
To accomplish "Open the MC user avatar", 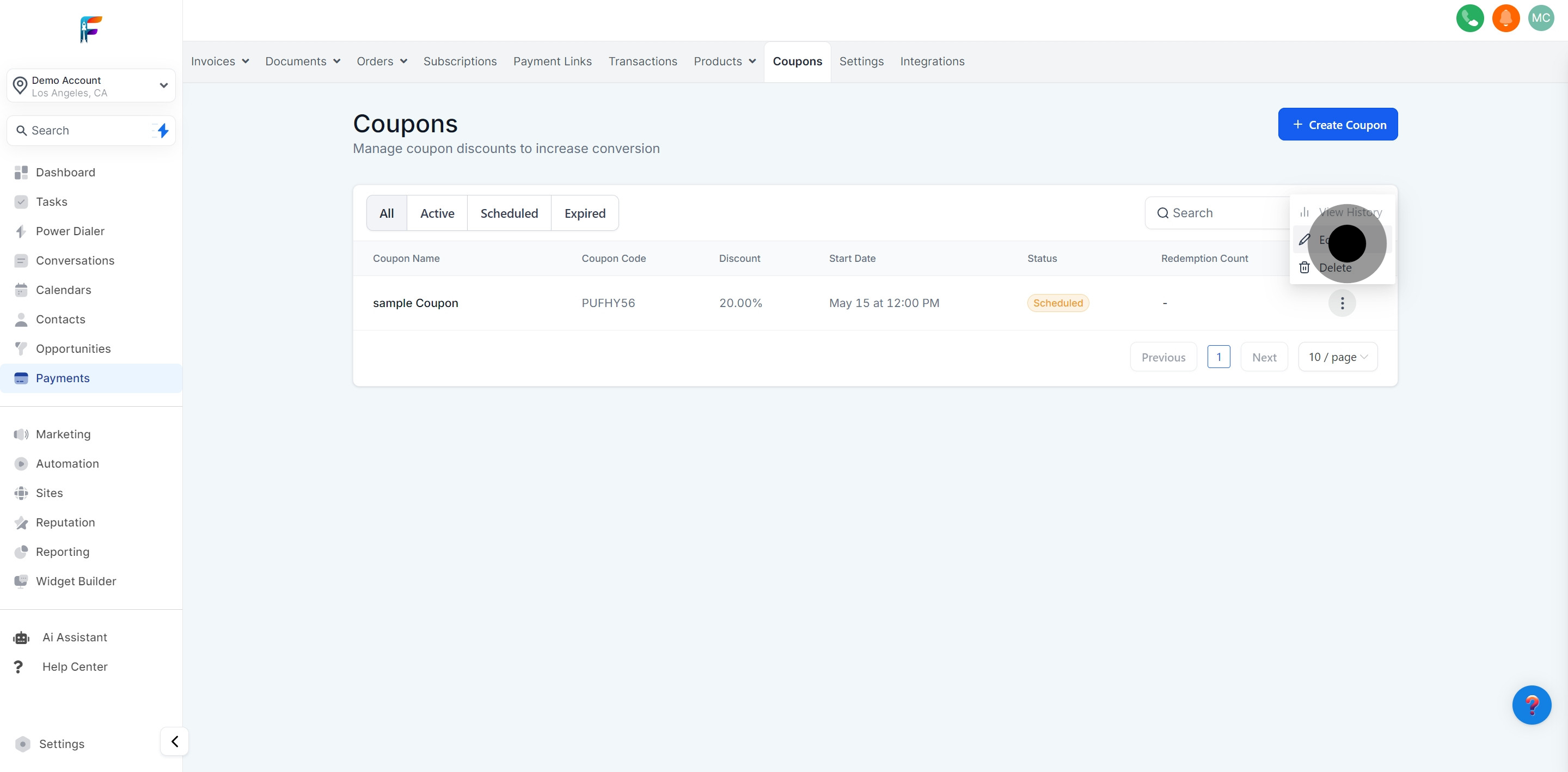I will click(x=1541, y=19).
